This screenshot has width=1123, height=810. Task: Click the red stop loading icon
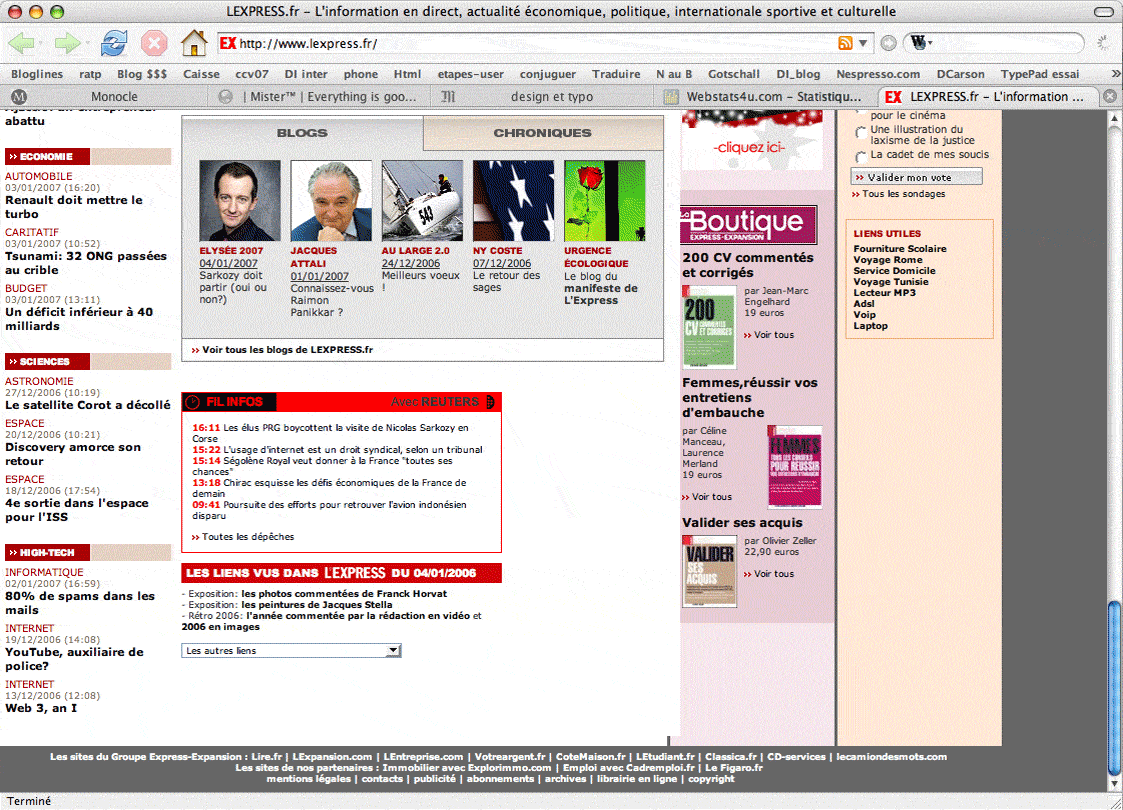tap(153, 44)
